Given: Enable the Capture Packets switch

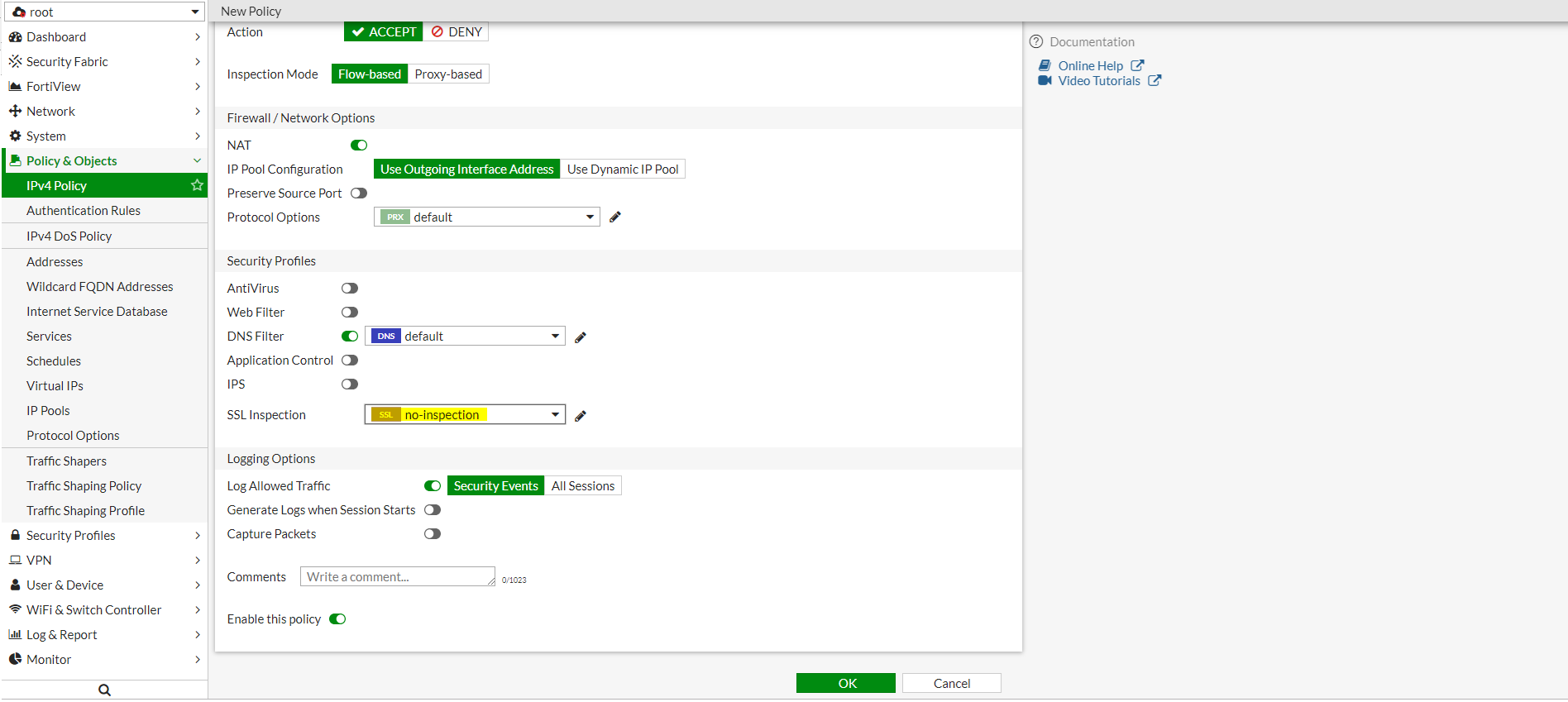Looking at the screenshot, I should 433,534.
